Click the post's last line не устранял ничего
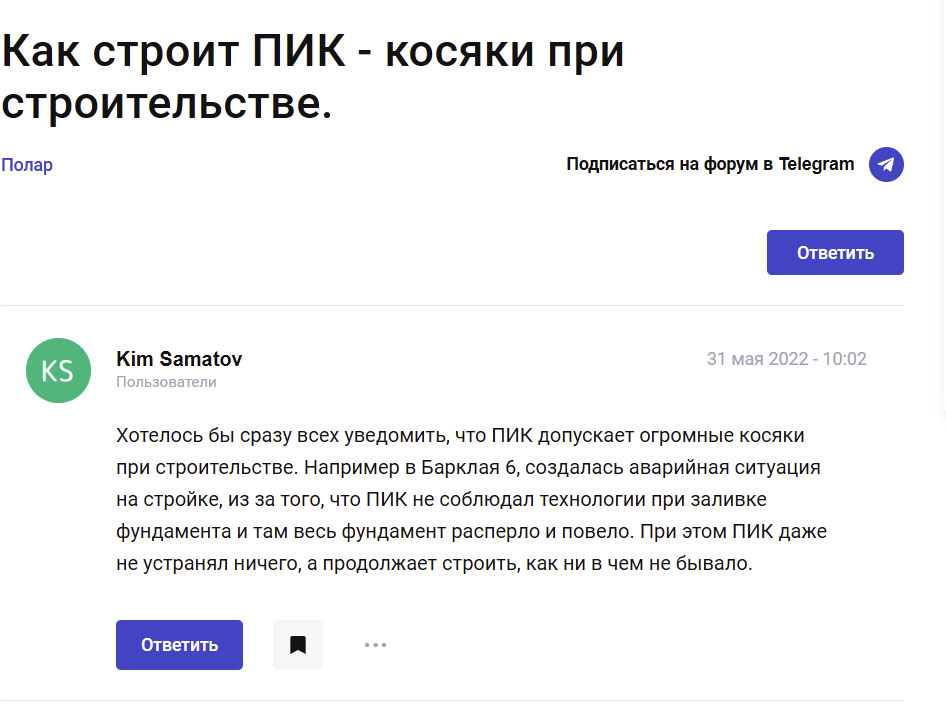The width and height of the screenshot is (946, 705). pyautogui.click(x=208, y=563)
